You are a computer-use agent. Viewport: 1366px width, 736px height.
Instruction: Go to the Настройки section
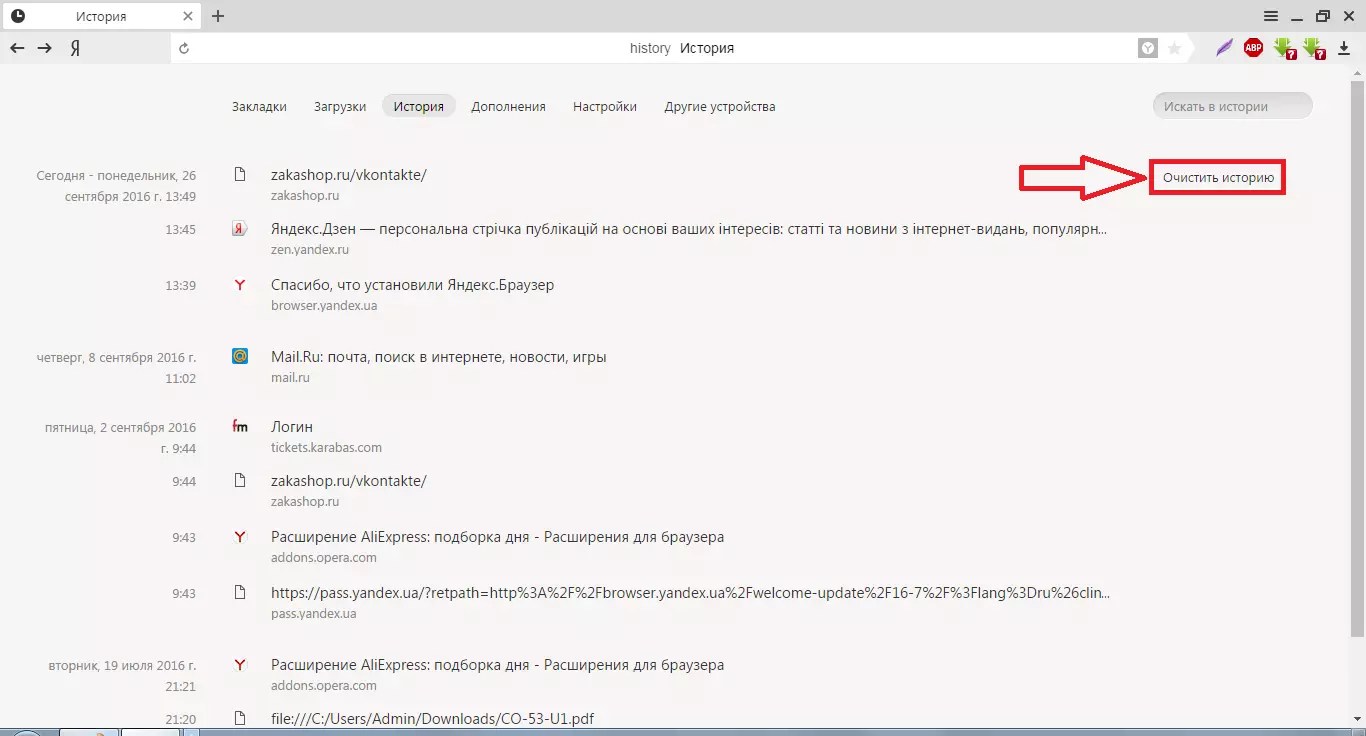click(x=604, y=107)
